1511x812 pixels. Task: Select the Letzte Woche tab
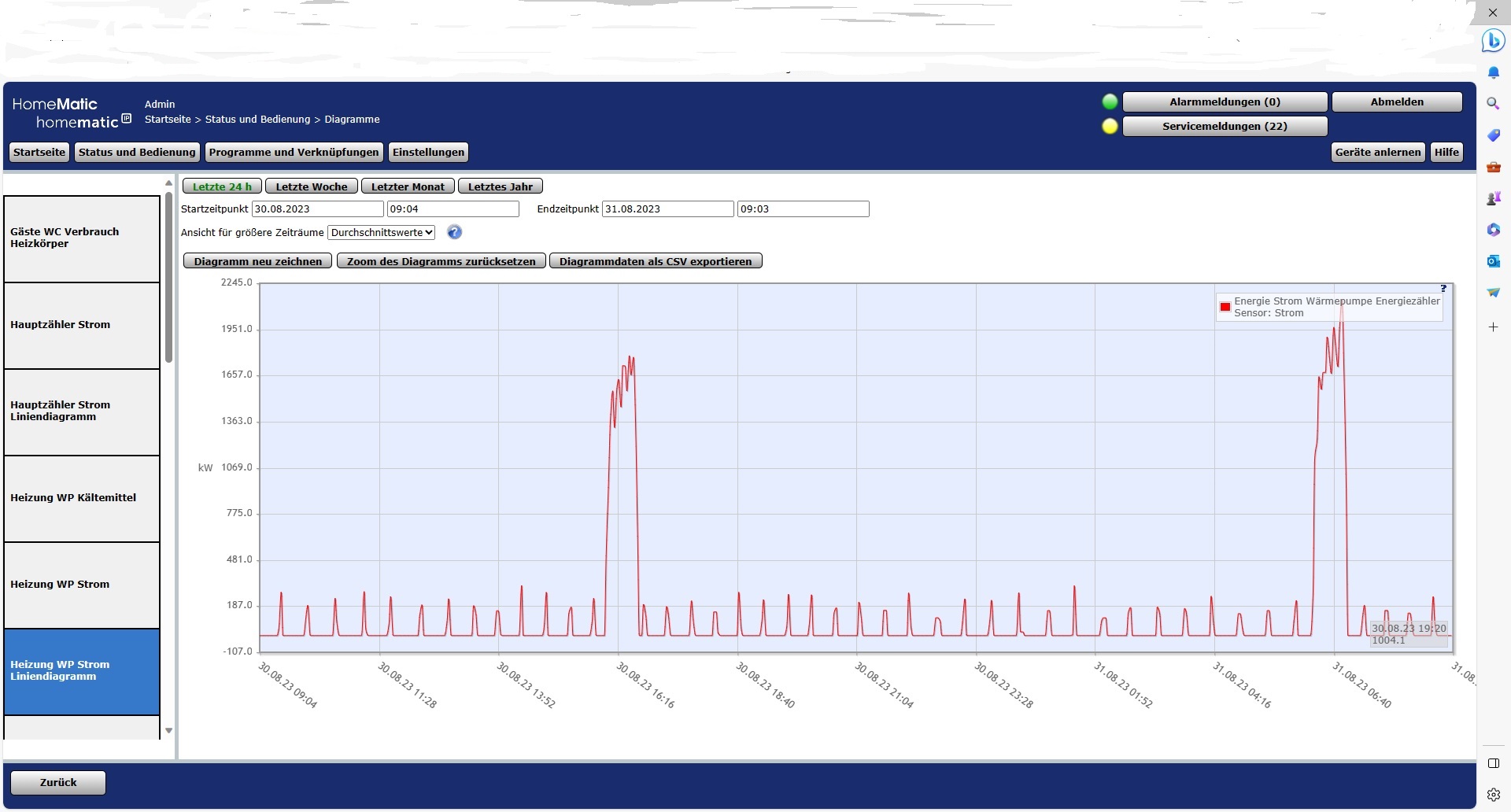pos(312,186)
